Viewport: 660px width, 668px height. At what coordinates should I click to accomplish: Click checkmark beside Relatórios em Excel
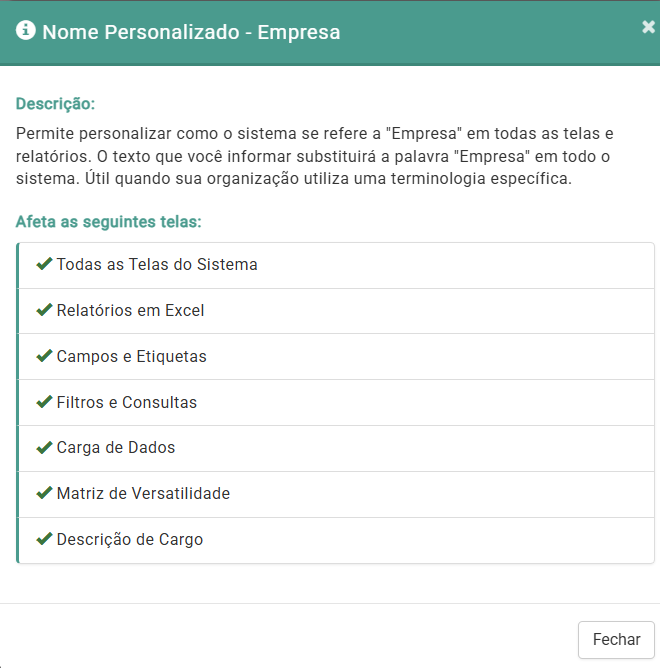click(x=44, y=311)
